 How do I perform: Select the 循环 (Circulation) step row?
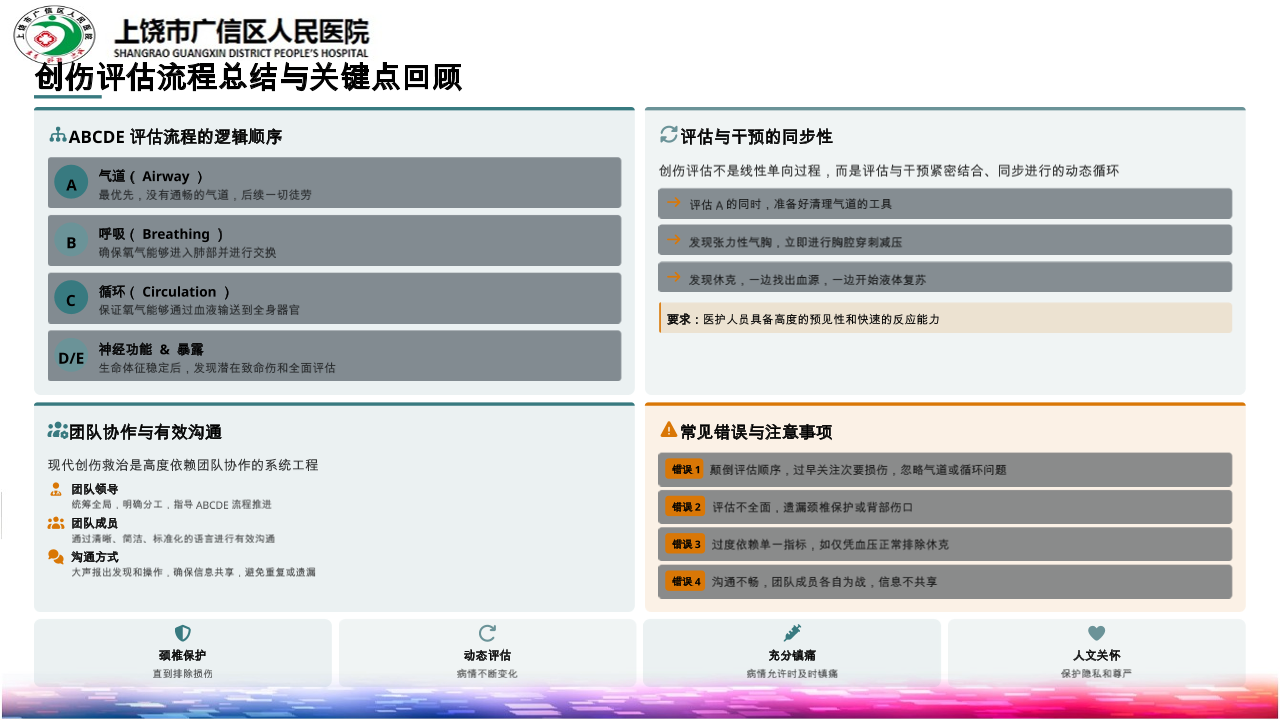[334, 299]
